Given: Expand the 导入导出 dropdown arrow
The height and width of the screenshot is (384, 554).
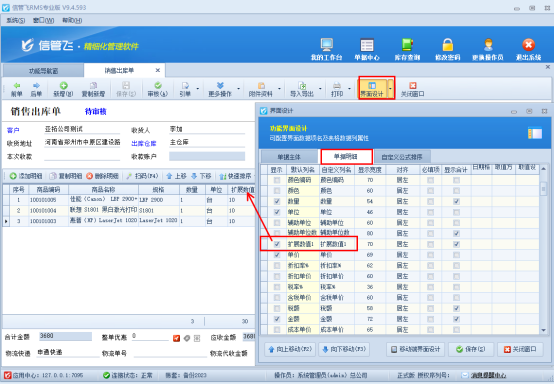Looking at the screenshot, I should (320, 88).
